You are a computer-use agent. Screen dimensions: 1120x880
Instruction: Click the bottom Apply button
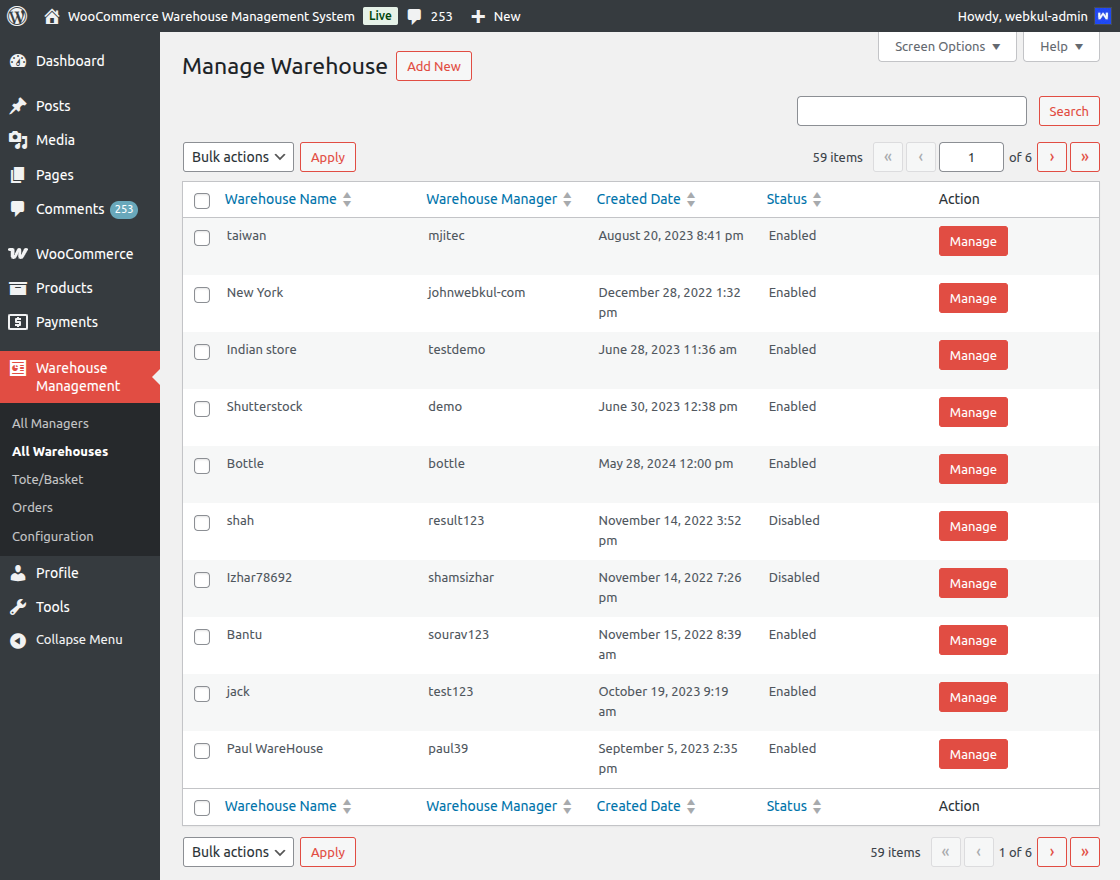point(328,852)
